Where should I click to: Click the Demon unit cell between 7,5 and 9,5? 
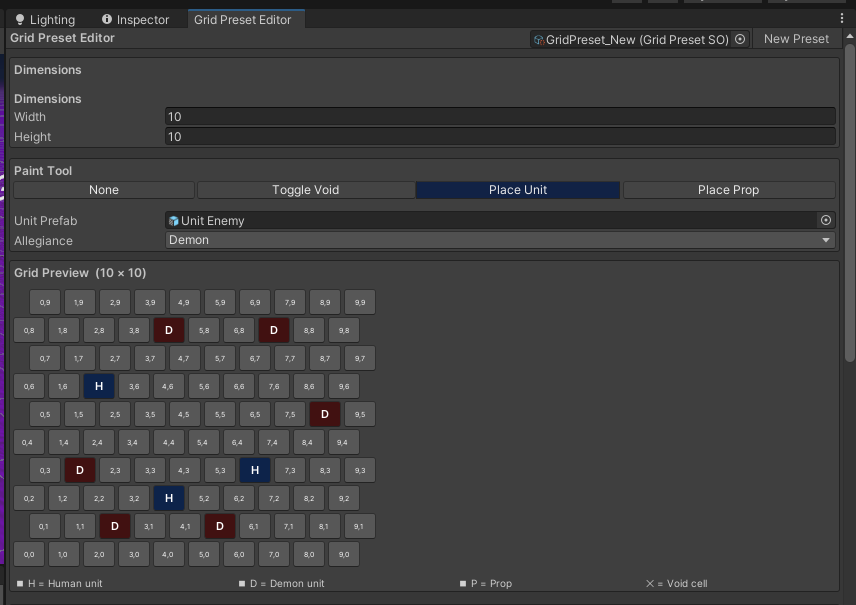point(325,414)
